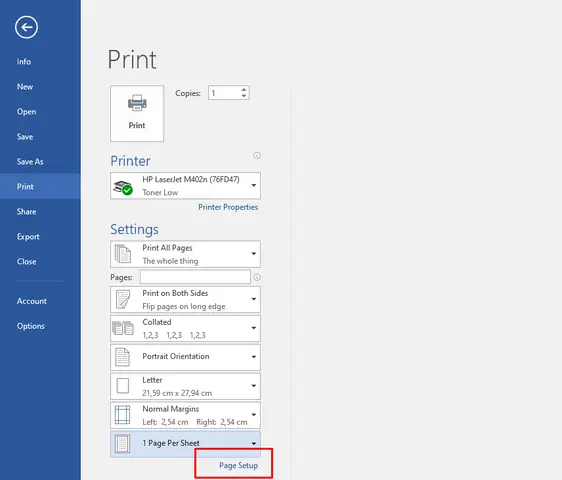Expand the Letter paper size dropdown

pyautogui.click(x=185, y=386)
